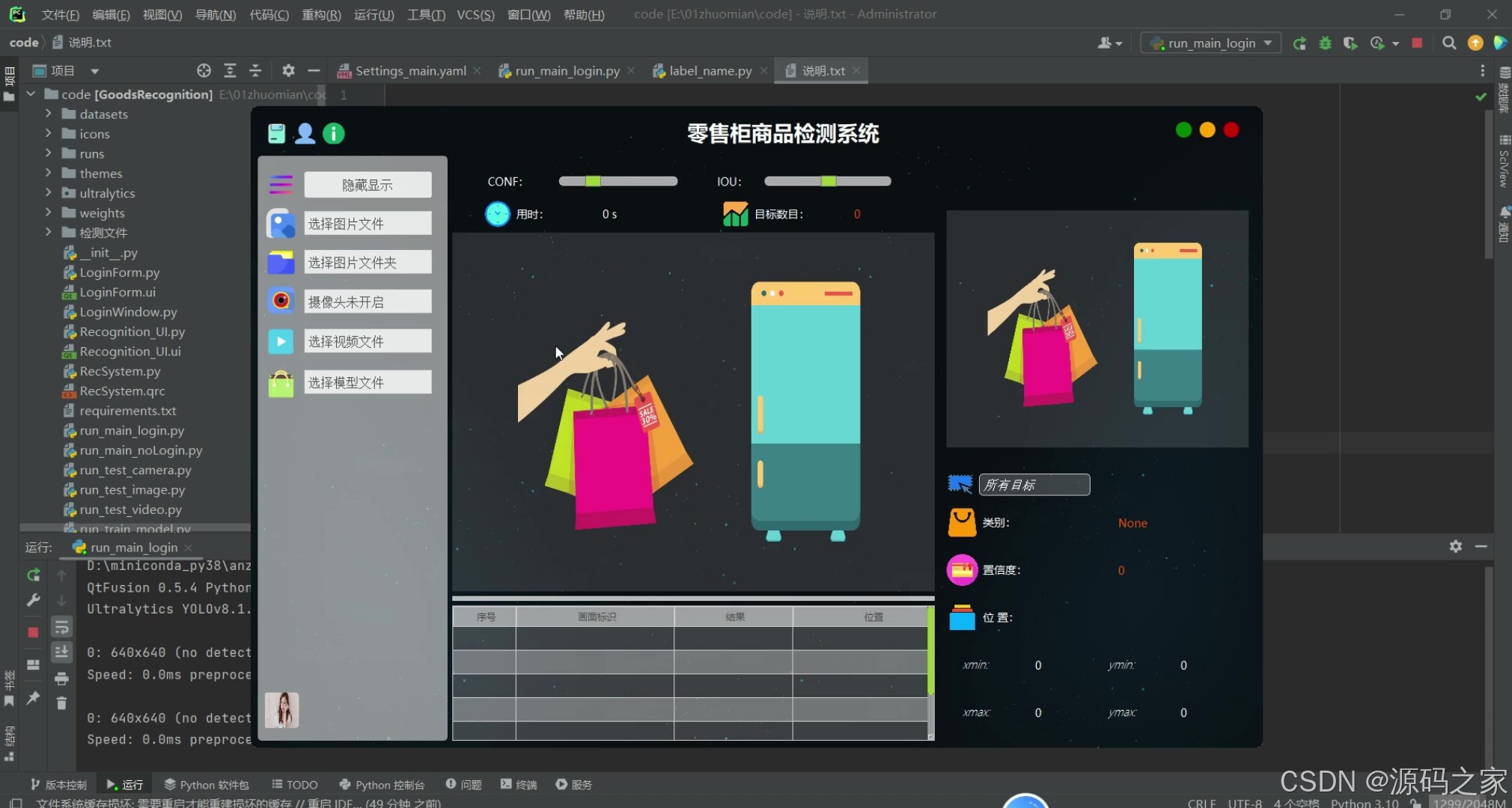Switch to the label_name.py editor tab

point(710,70)
